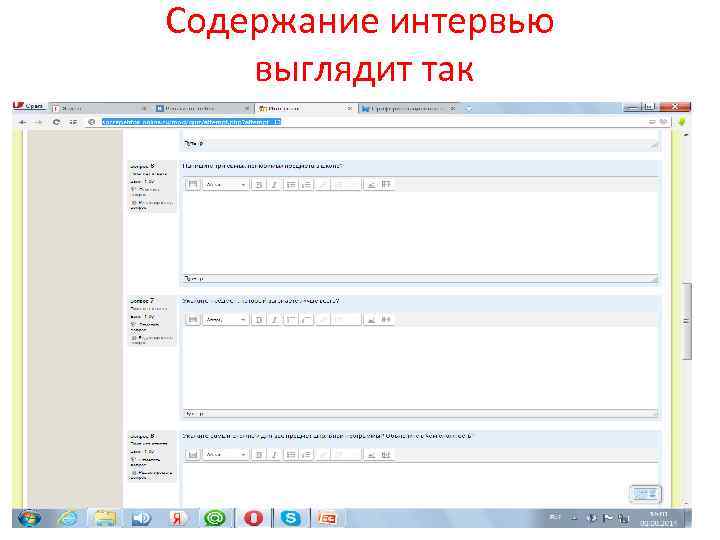The width and height of the screenshot is (720, 540).
Task: Launch Internet Explorer from taskbar
Action: click(68, 518)
